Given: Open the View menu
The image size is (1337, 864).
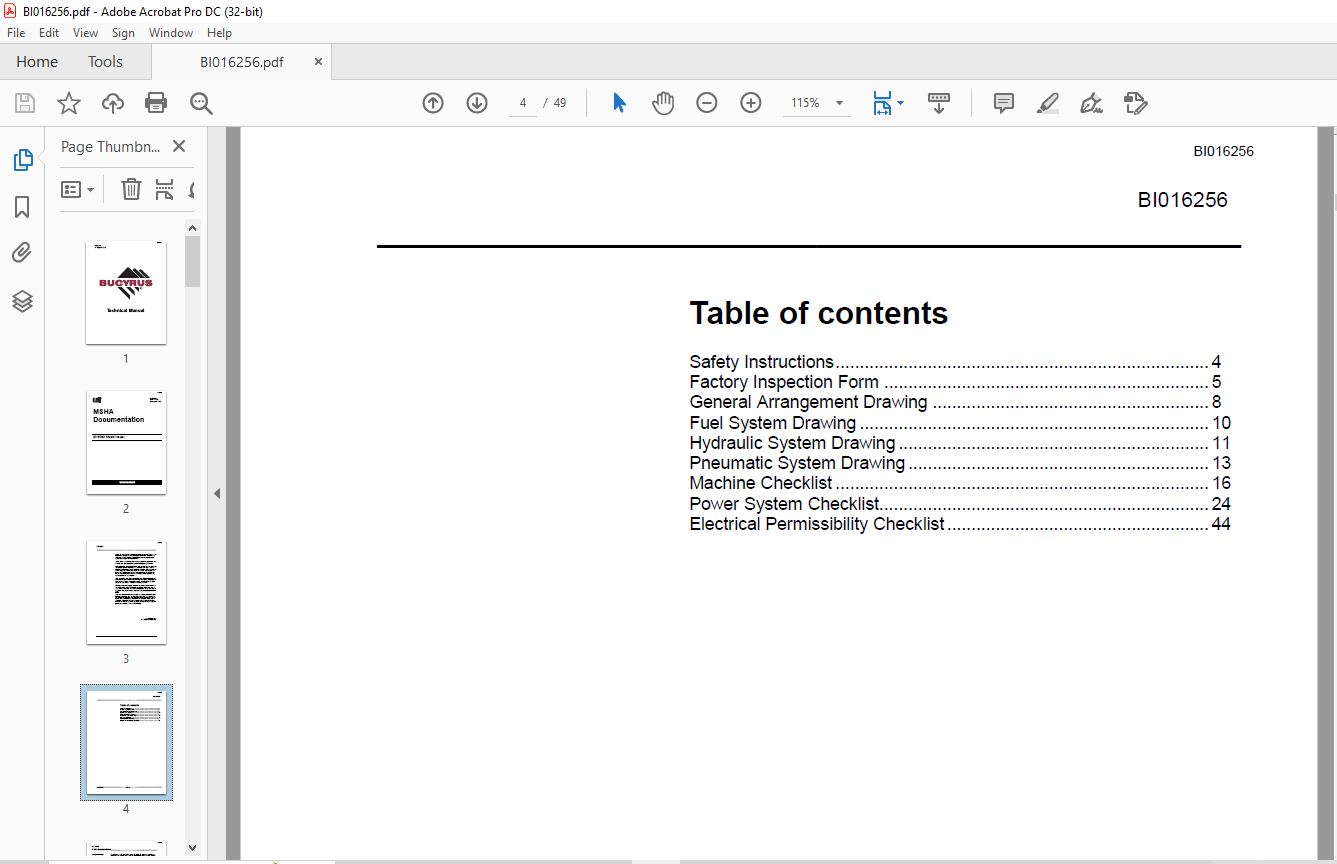Looking at the screenshot, I should pyautogui.click(x=85, y=33).
